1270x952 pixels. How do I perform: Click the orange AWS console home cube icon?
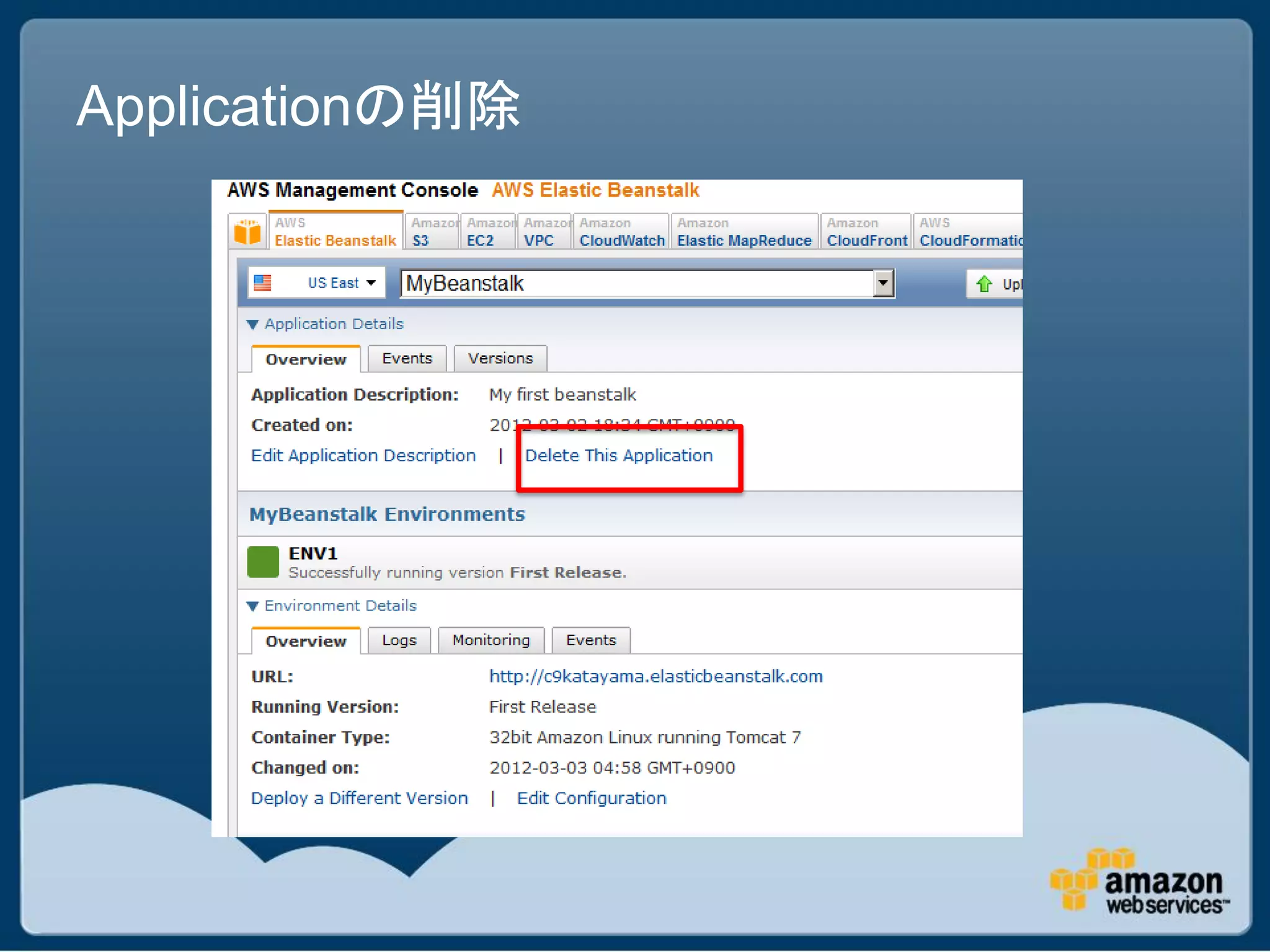pos(247,231)
